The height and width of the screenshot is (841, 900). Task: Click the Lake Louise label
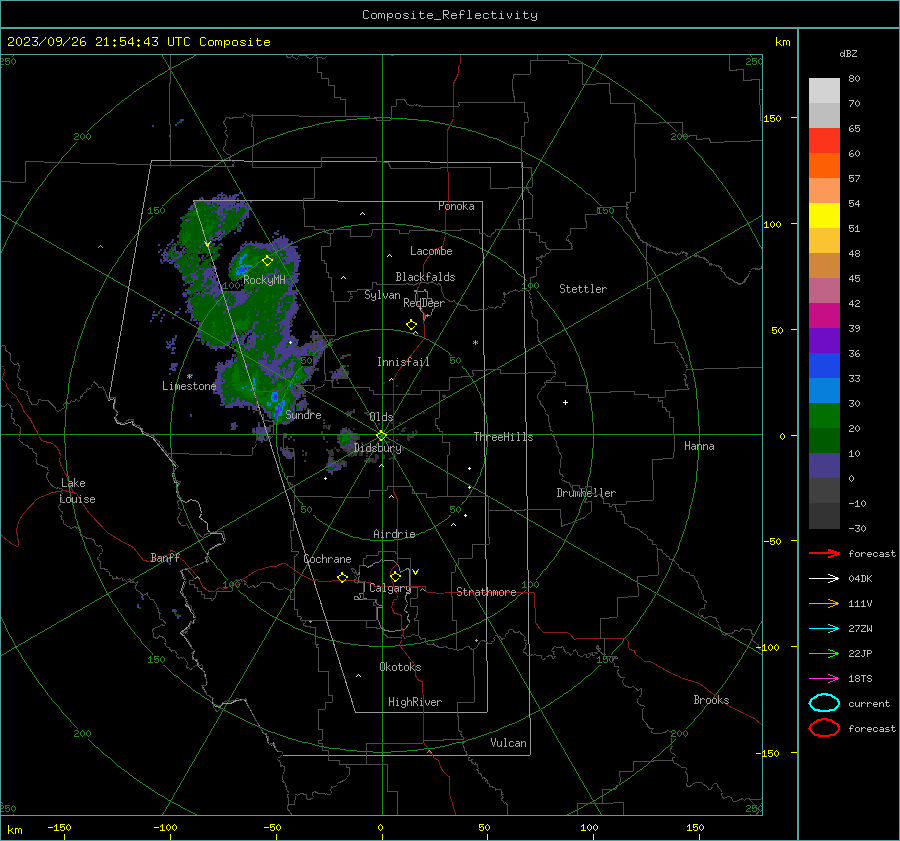(77, 491)
